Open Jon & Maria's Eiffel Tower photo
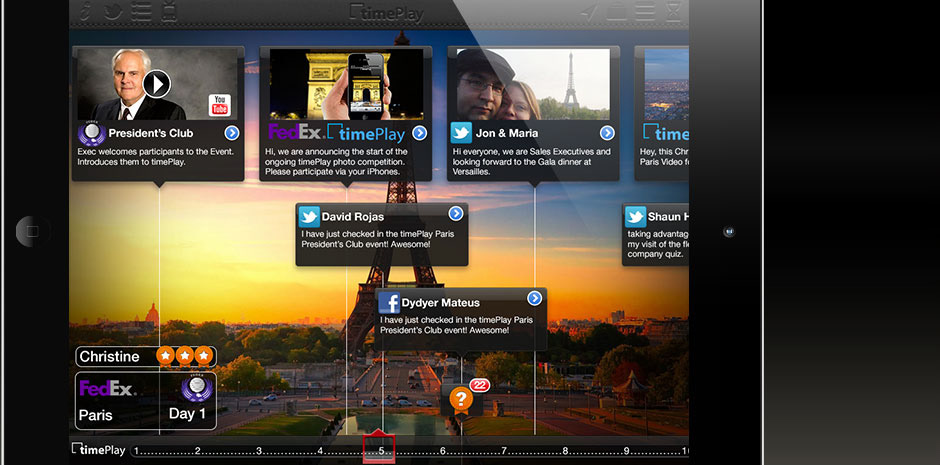940x465 pixels. click(x=534, y=84)
